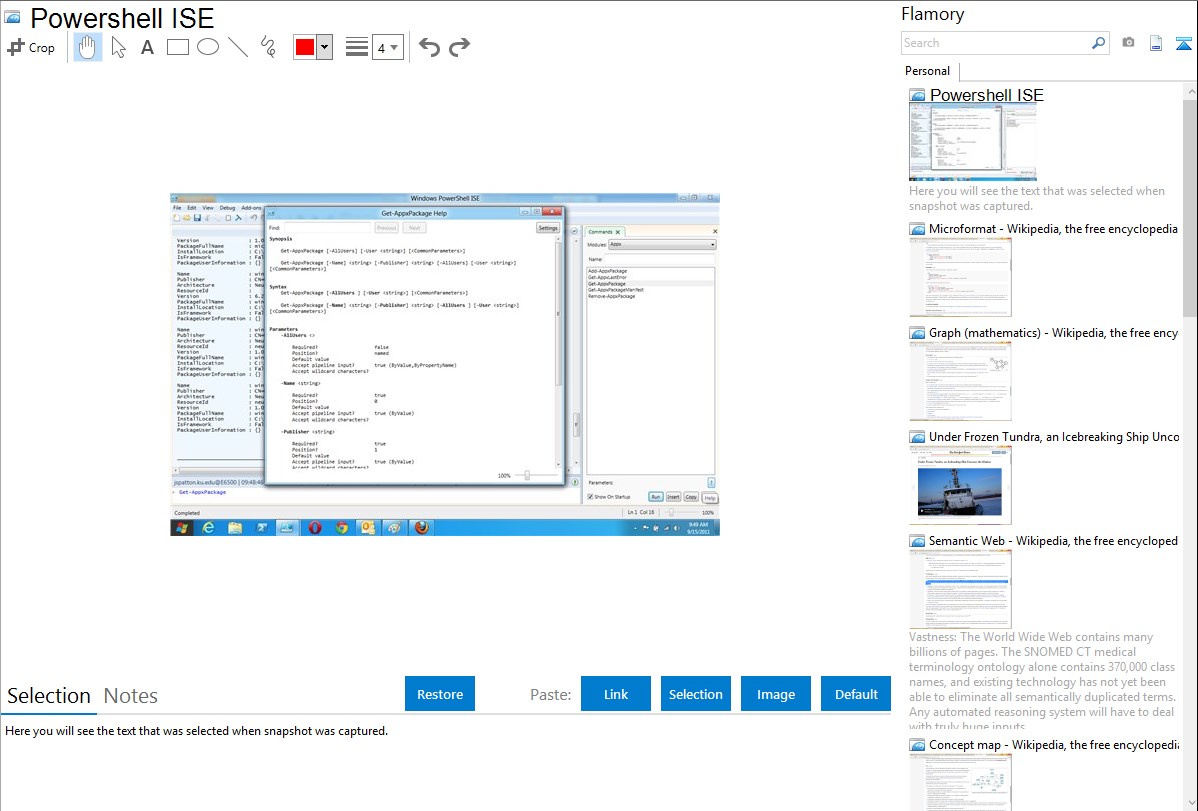This screenshot has width=1198, height=811.
Task: Switch to the Personal tab
Action: (x=928, y=71)
